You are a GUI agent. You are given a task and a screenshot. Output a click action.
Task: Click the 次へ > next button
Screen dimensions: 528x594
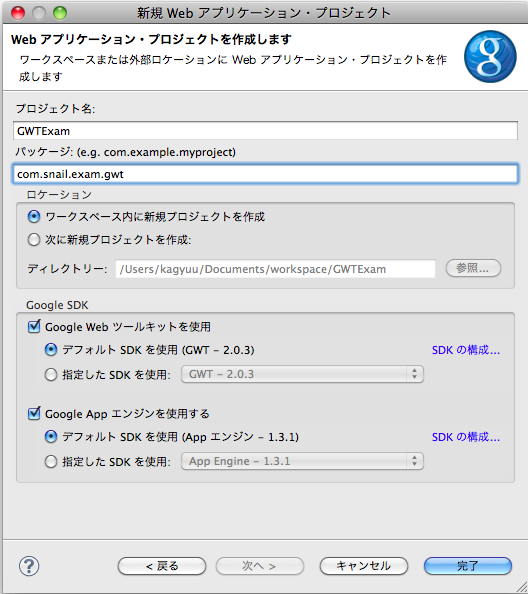260,566
